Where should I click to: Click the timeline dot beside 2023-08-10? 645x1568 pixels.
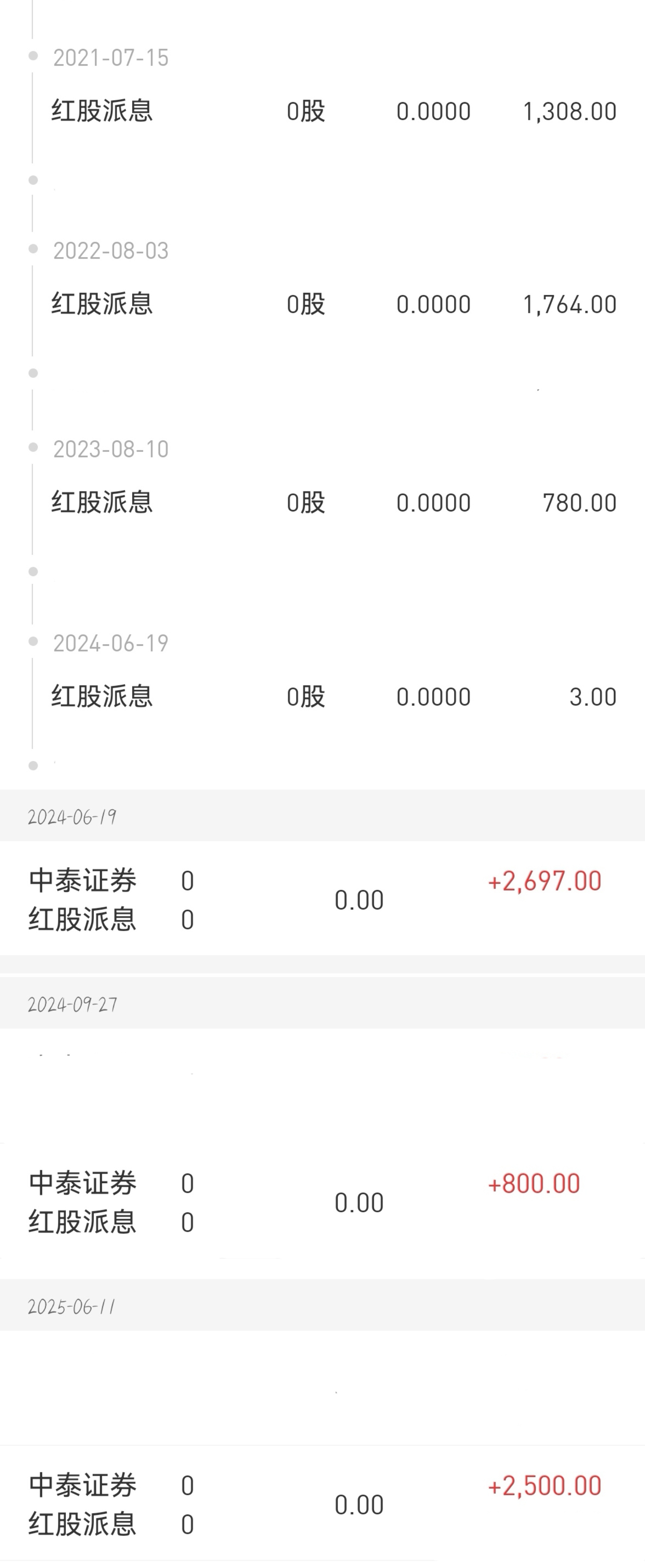pyautogui.click(x=34, y=447)
